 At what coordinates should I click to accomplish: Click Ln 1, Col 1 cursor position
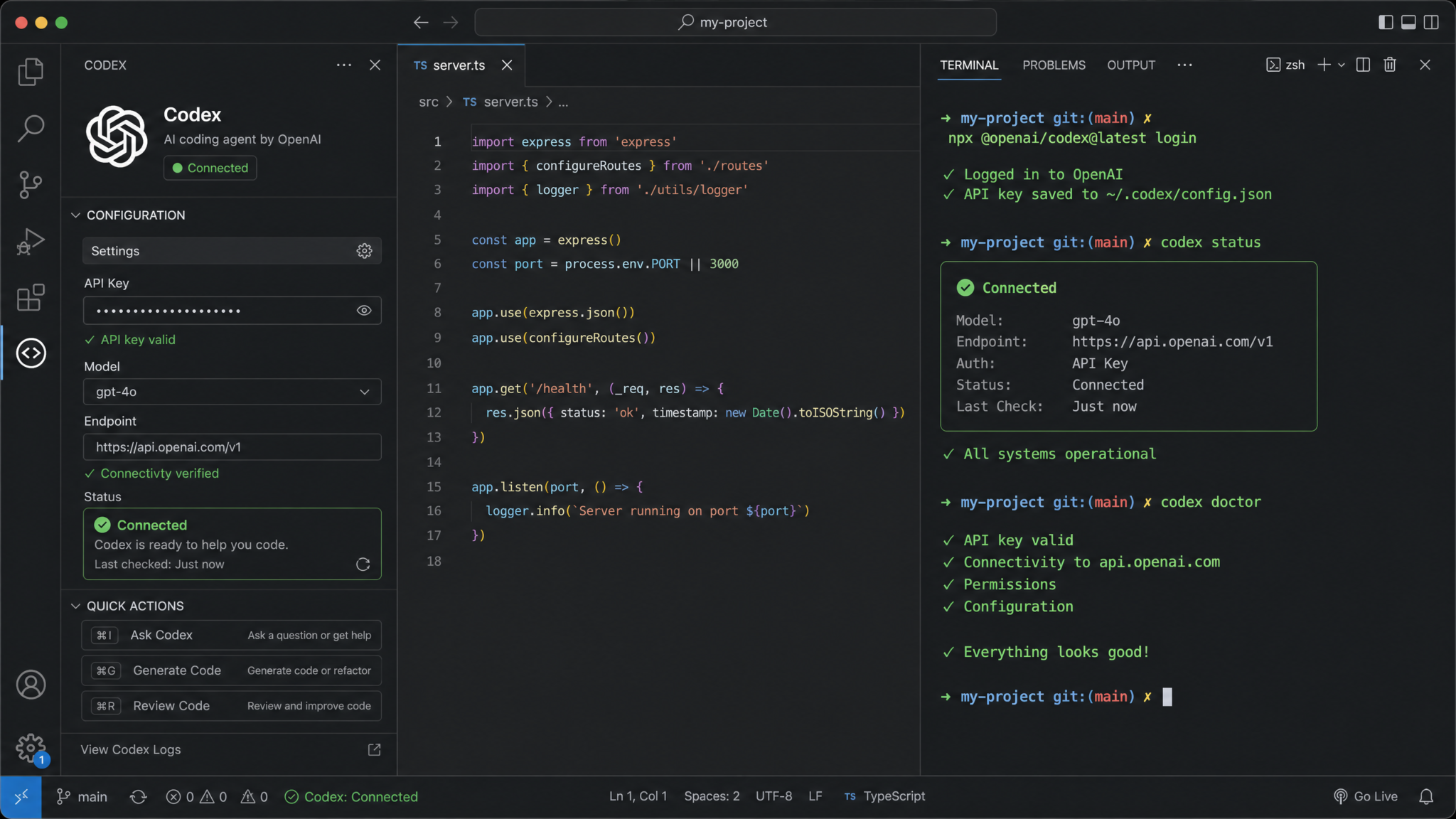638,796
